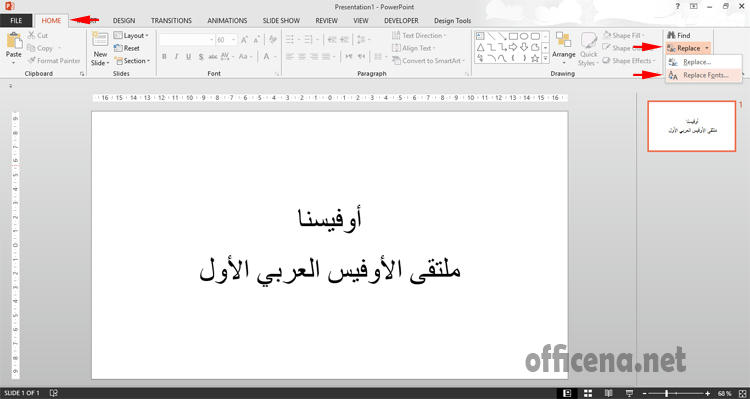
Task: Select the Slide Sorter view icon
Action: (589, 393)
